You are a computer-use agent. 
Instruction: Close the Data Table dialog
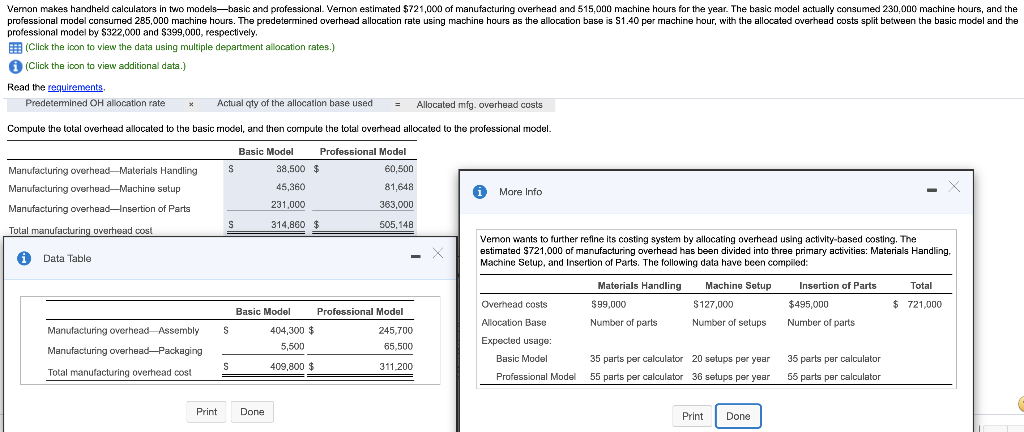tap(437, 253)
